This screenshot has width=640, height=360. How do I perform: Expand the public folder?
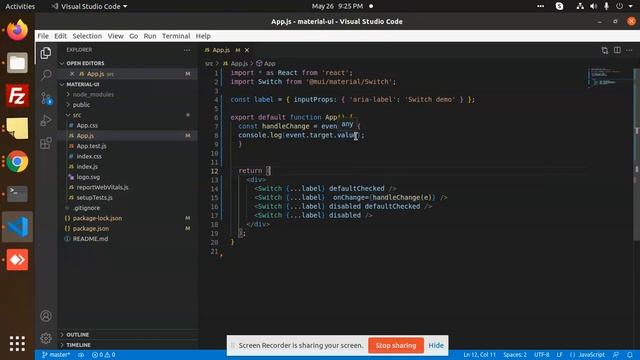coord(81,104)
